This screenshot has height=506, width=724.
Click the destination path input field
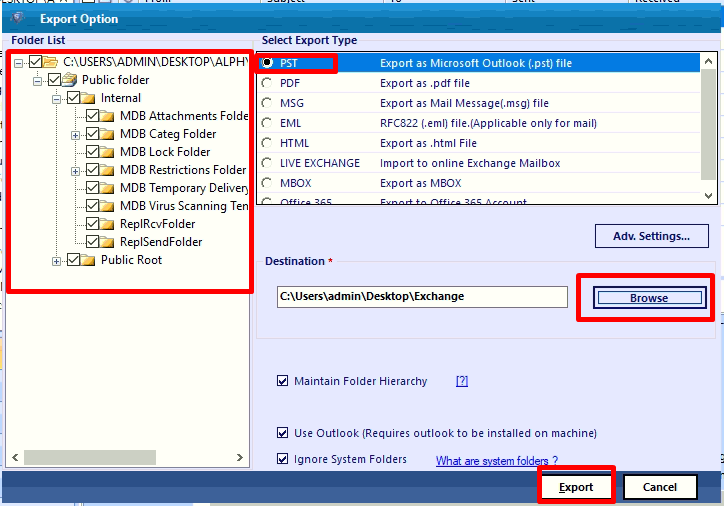point(422,296)
